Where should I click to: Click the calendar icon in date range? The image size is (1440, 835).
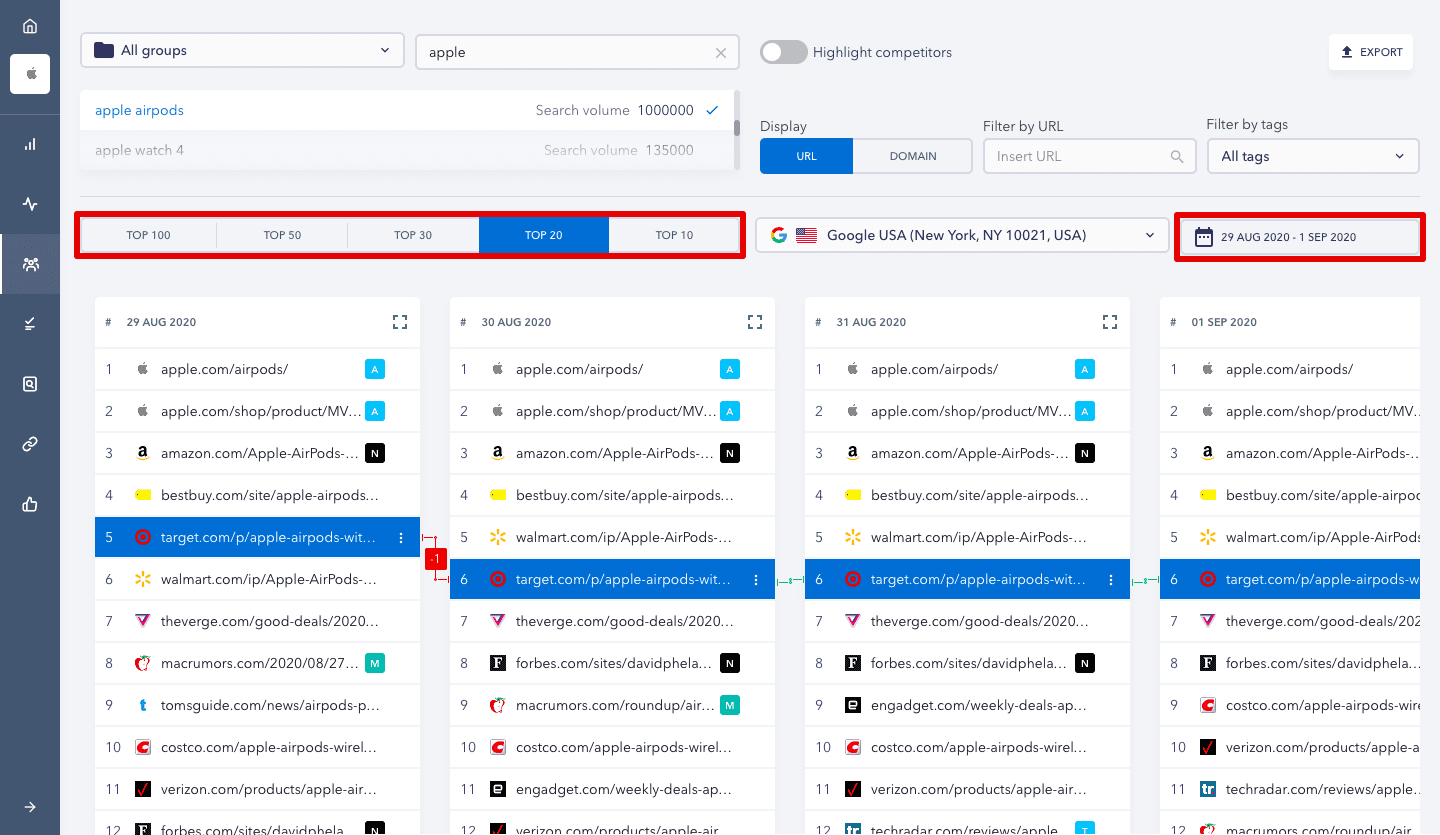1204,237
